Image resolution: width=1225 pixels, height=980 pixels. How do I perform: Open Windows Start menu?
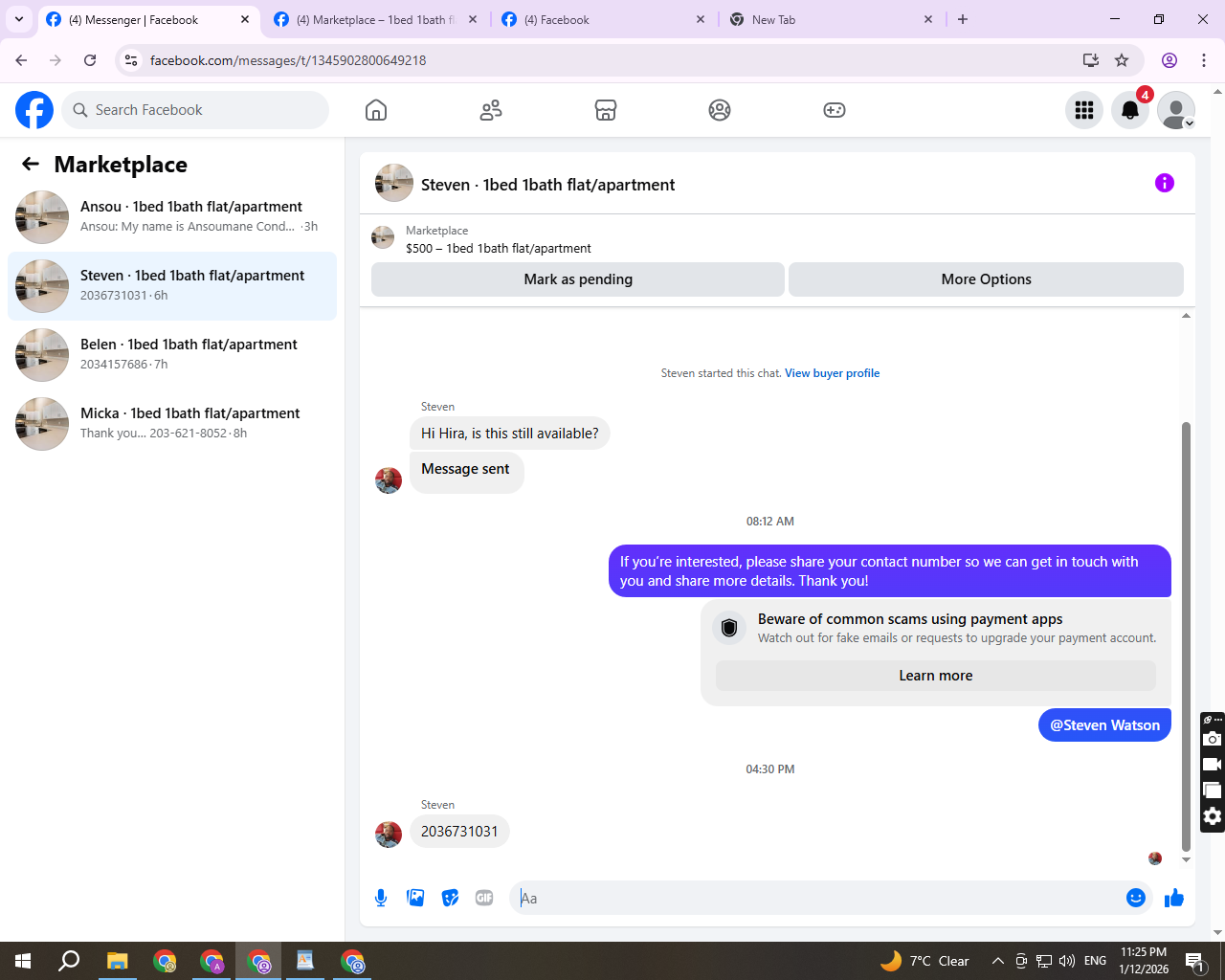(23, 961)
